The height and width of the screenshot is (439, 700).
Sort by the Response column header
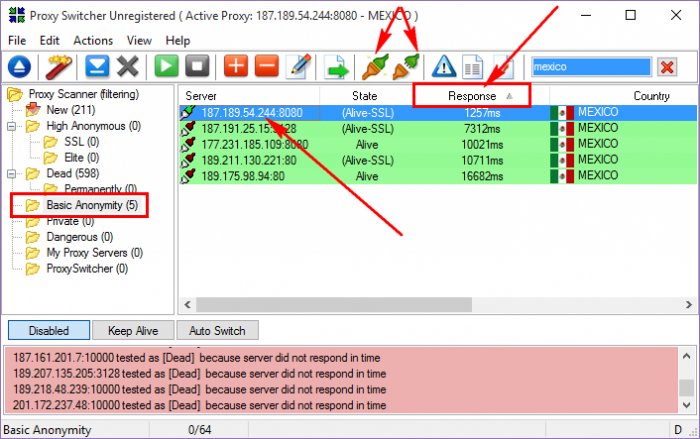[472, 96]
